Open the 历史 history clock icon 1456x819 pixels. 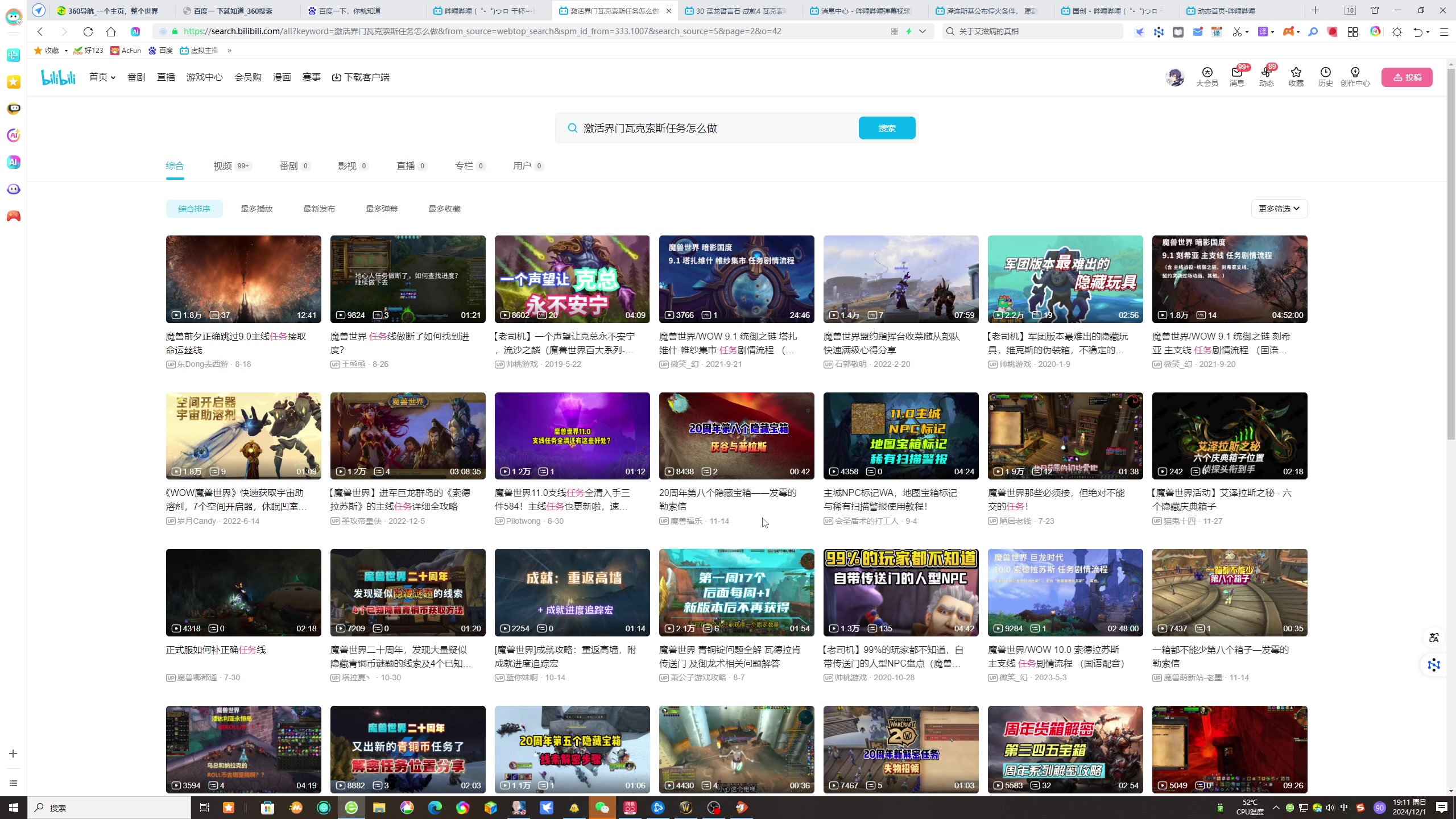1325,77
